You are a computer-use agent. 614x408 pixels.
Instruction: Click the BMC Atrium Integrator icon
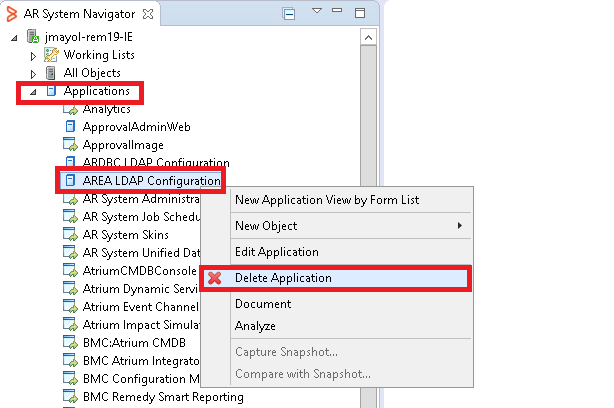(x=70, y=360)
